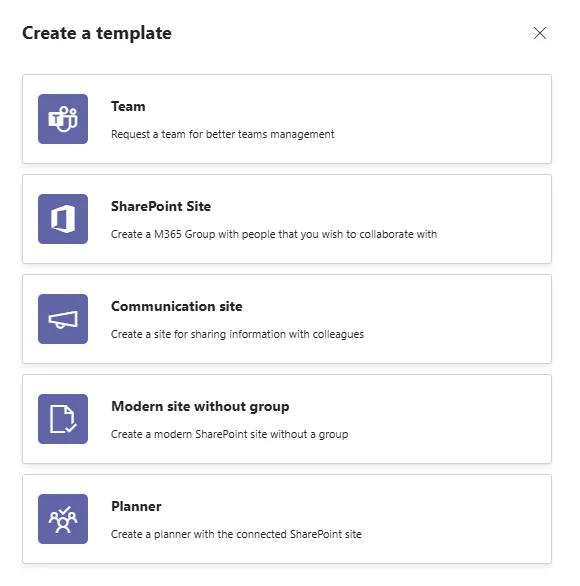The width and height of the screenshot is (580, 586).
Task: Click the SharePoint Site Office icon
Action: (63, 219)
